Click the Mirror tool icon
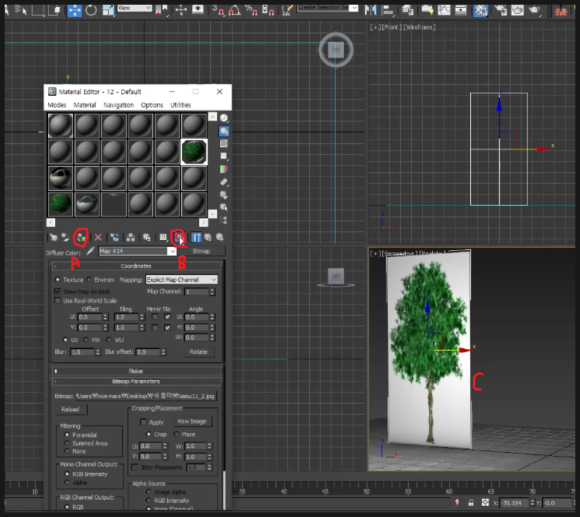The width and height of the screenshot is (580, 517). [x=370, y=10]
